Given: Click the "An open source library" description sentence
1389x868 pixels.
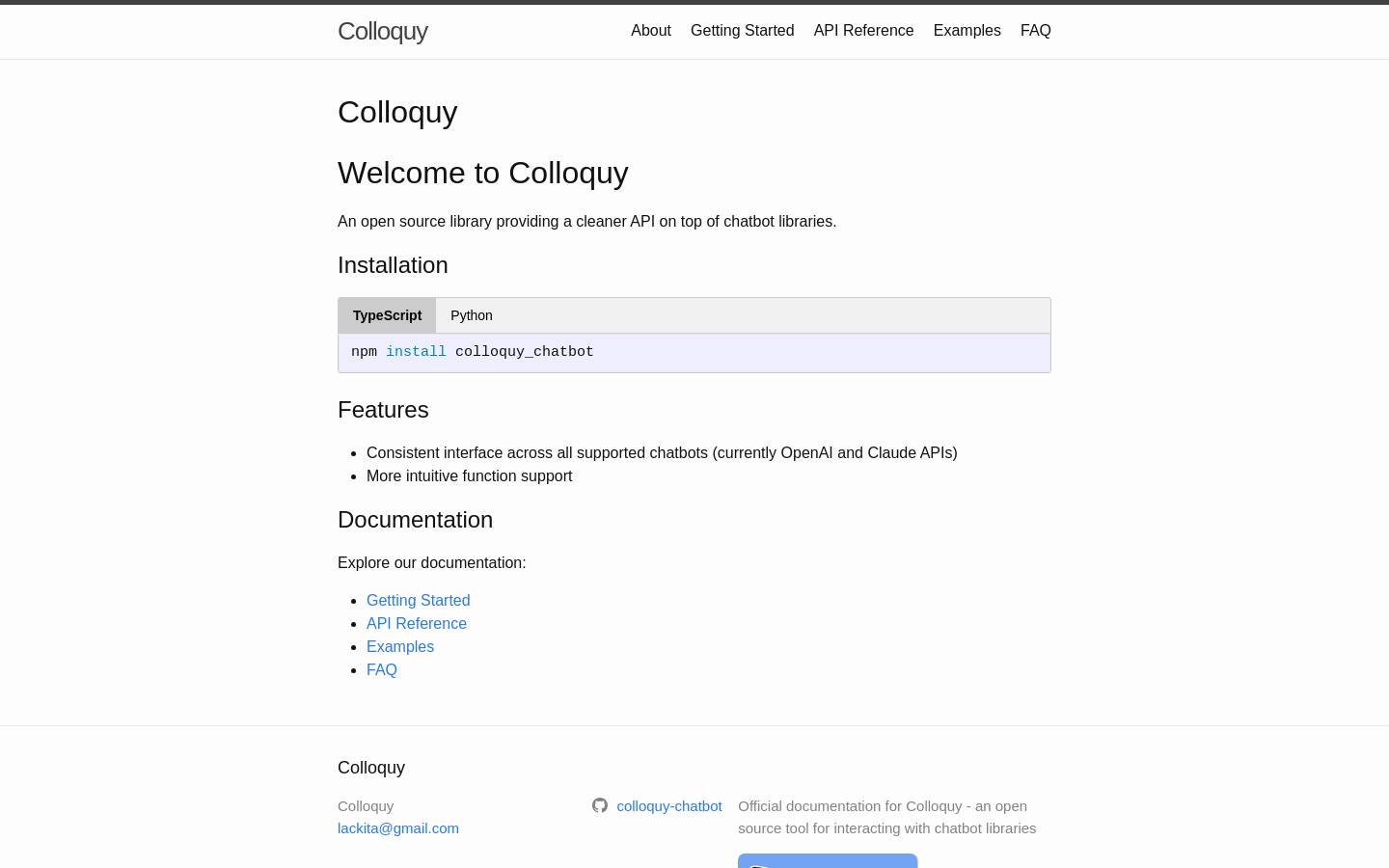Looking at the screenshot, I should point(587,221).
